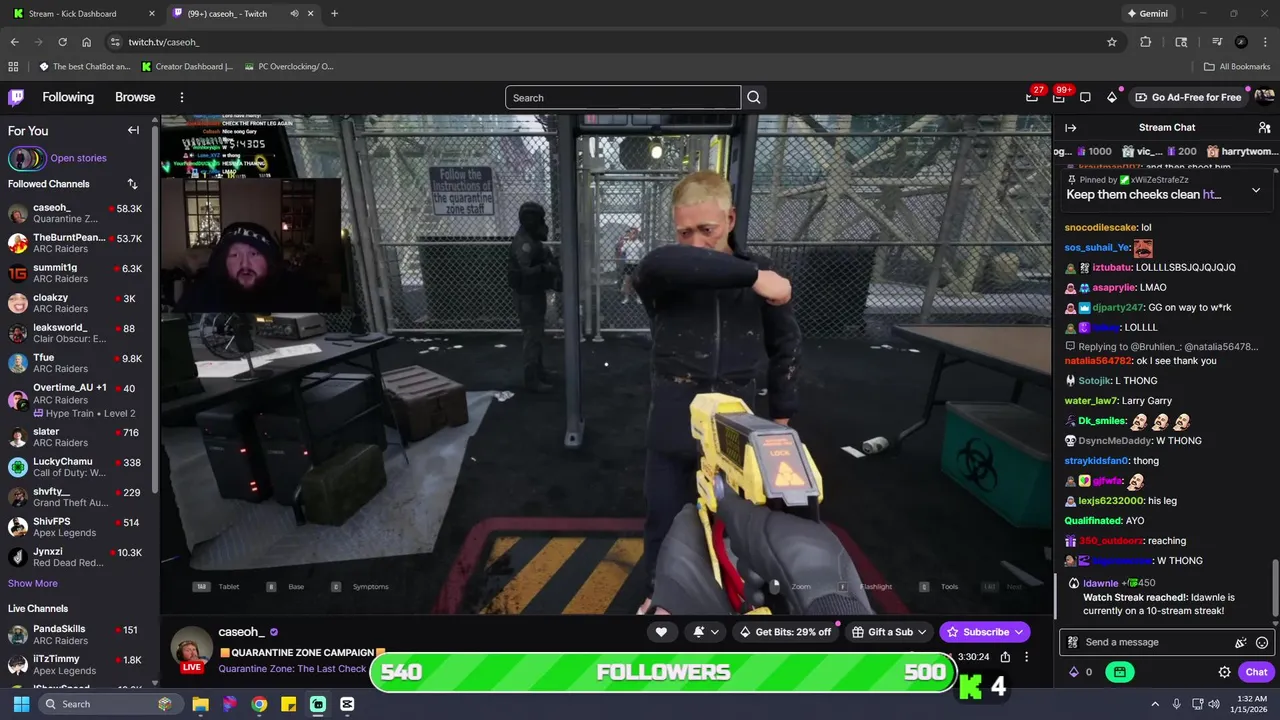Open Chrome media controls icon
1280x720 pixels.
[x=1217, y=42]
